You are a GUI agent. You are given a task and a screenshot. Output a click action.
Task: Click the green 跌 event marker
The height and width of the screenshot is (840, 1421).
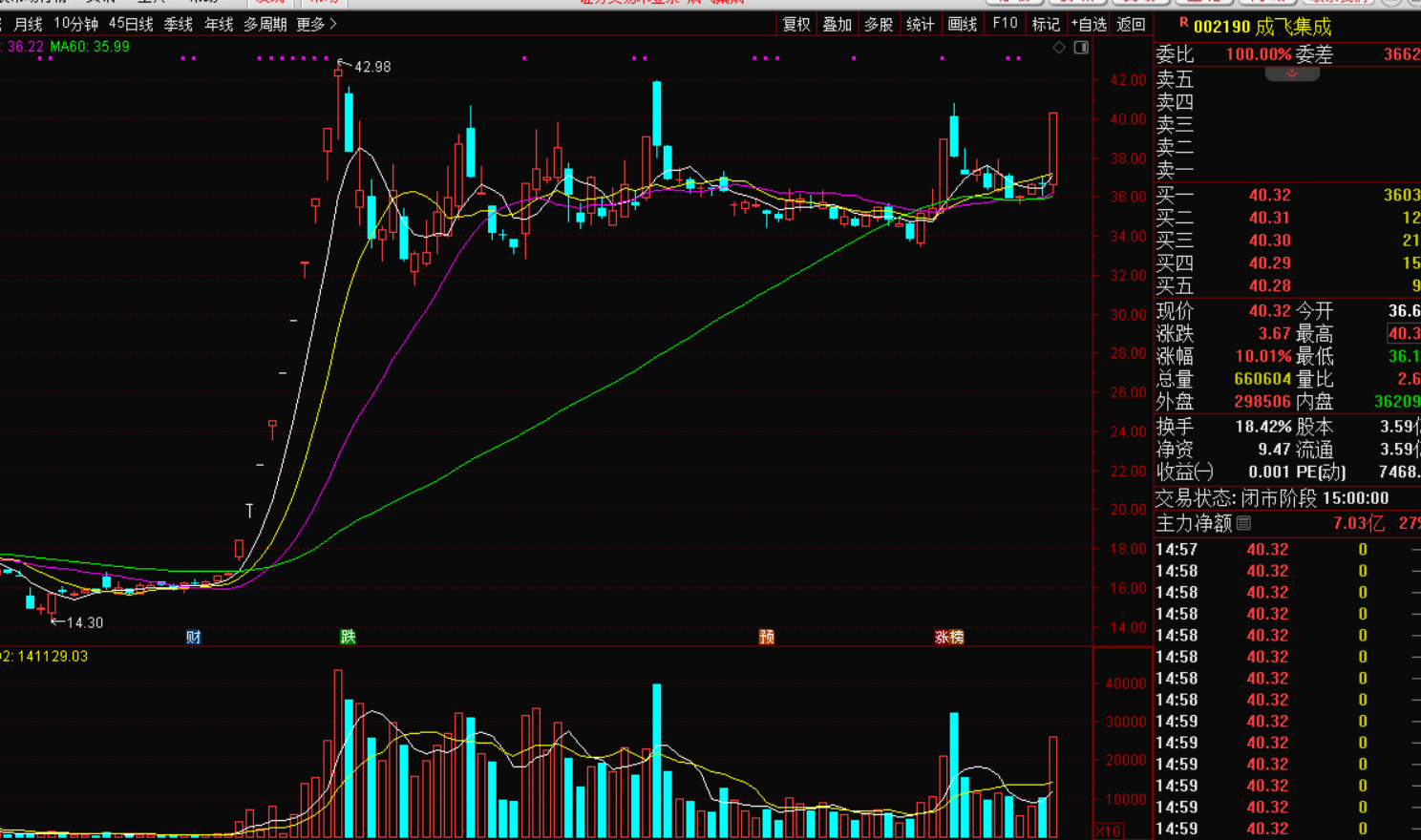point(348,637)
